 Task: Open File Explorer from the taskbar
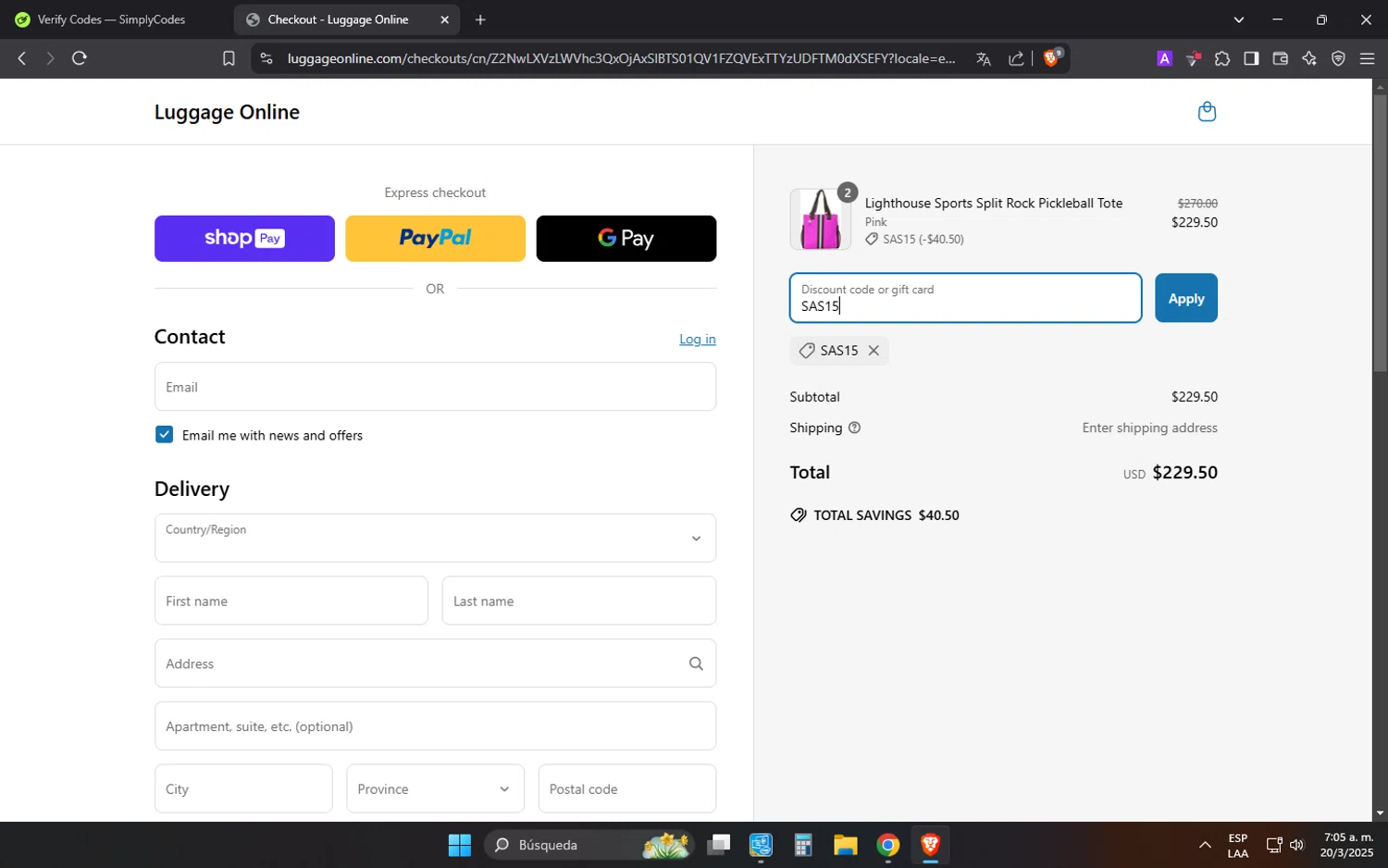(846, 845)
